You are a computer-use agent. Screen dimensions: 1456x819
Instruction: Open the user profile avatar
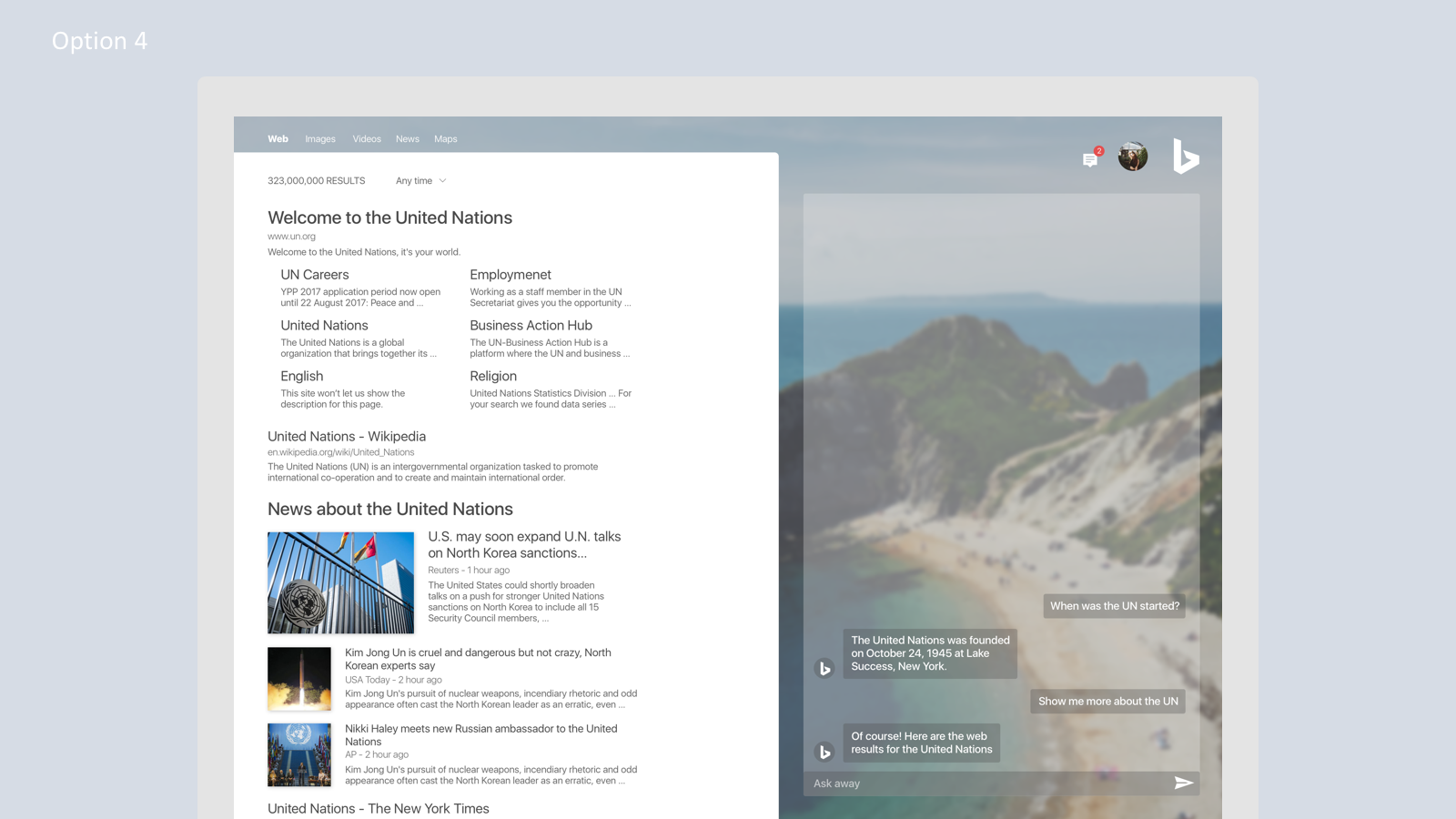point(1133,157)
